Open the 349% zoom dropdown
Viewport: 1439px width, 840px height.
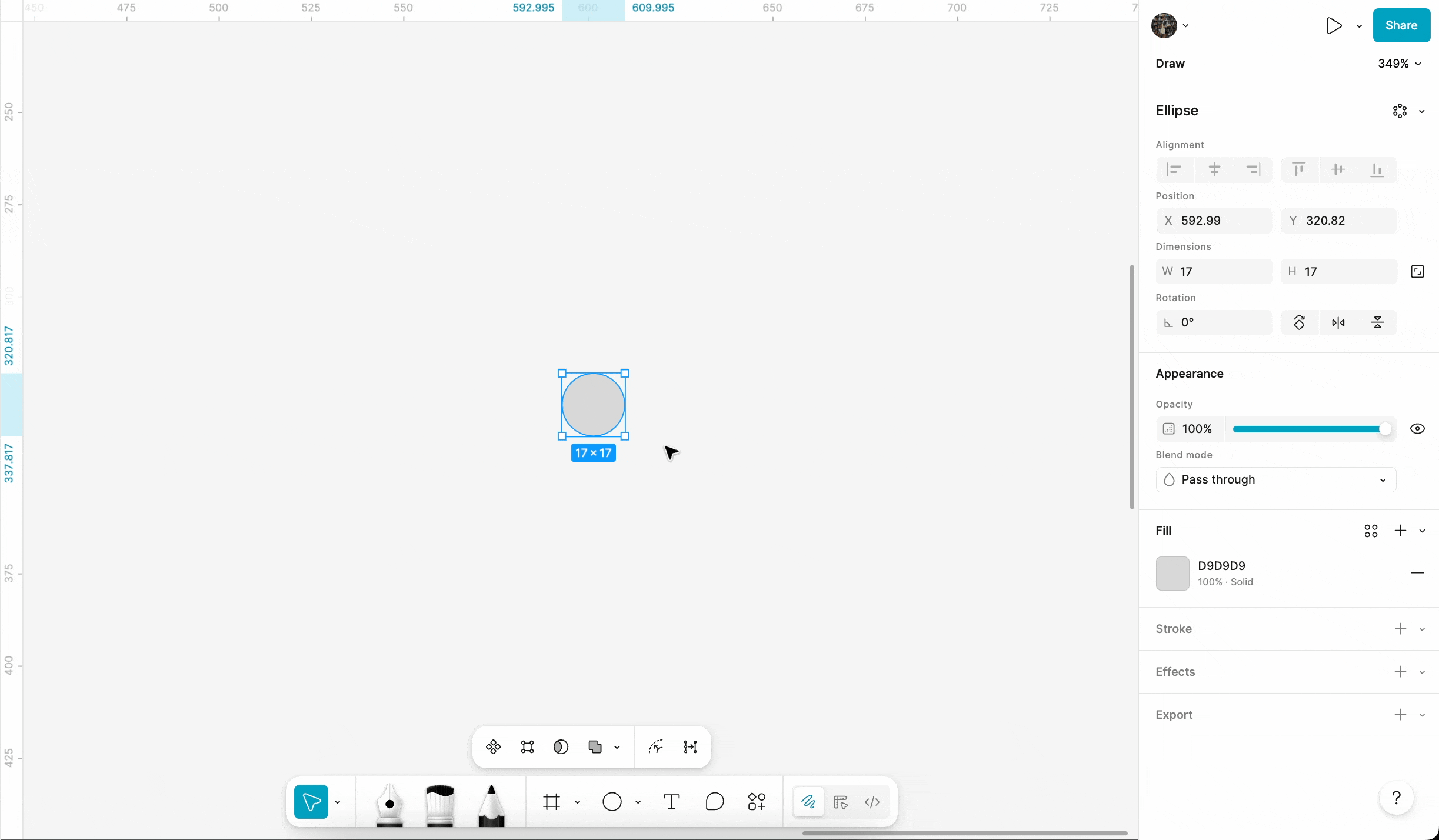click(1400, 64)
